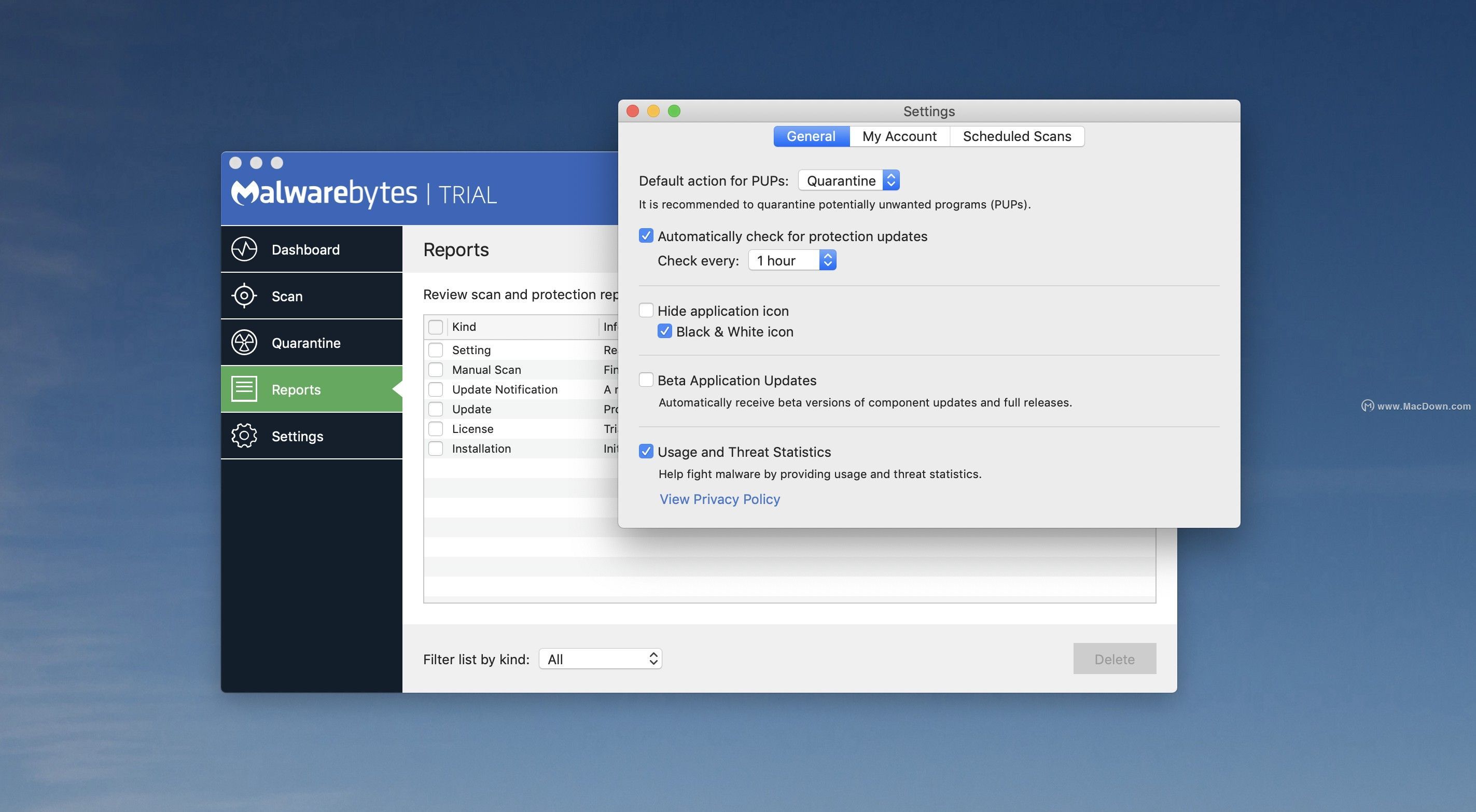Close the Settings window with red button
The height and width of the screenshot is (812, 1476).
[633, 111]
